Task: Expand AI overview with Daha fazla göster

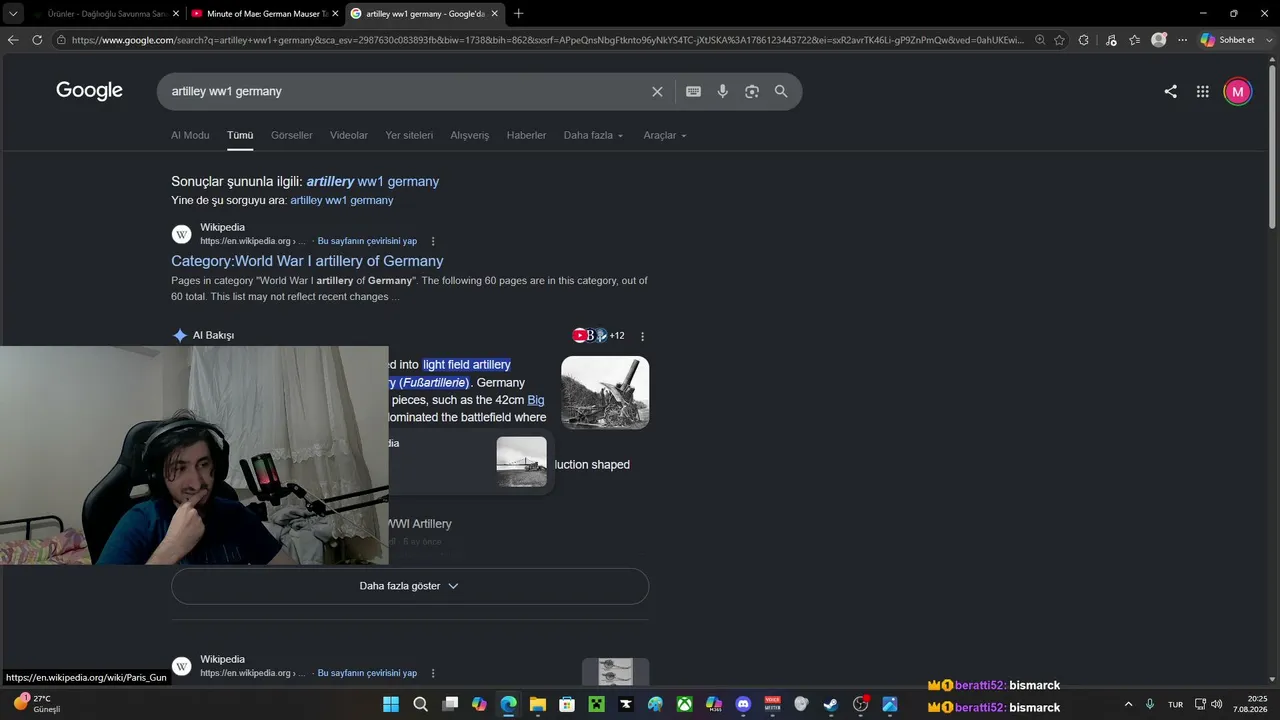Action: click(x=410, y=586)
